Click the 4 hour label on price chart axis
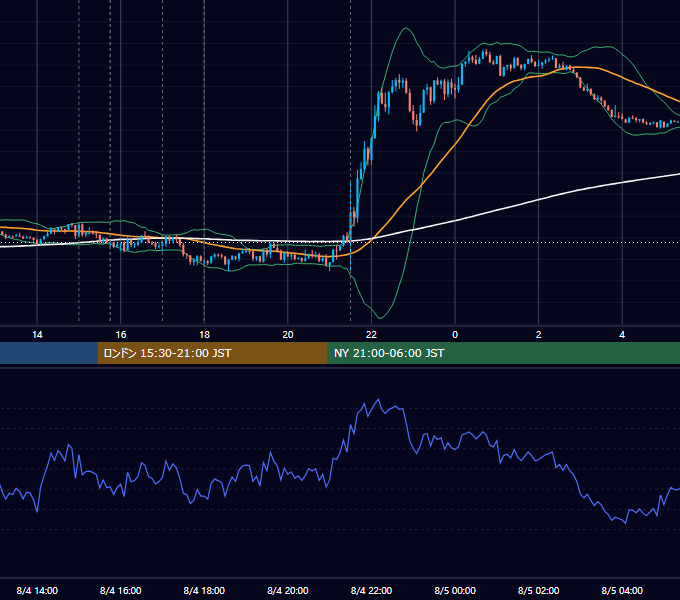This screenshot has height=600, width=680. tap(622, 335)
